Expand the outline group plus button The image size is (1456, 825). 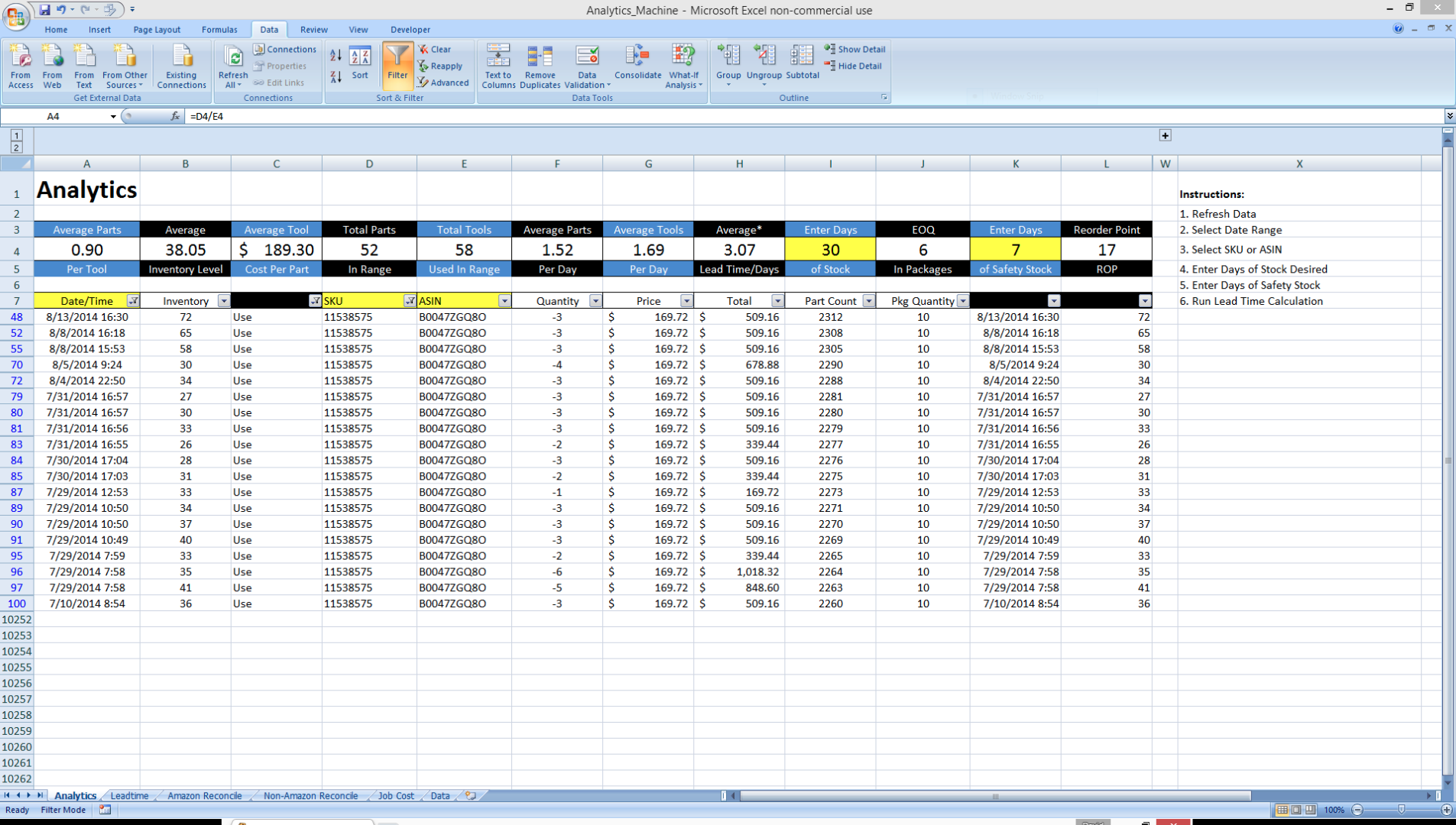coord(1165,135)
